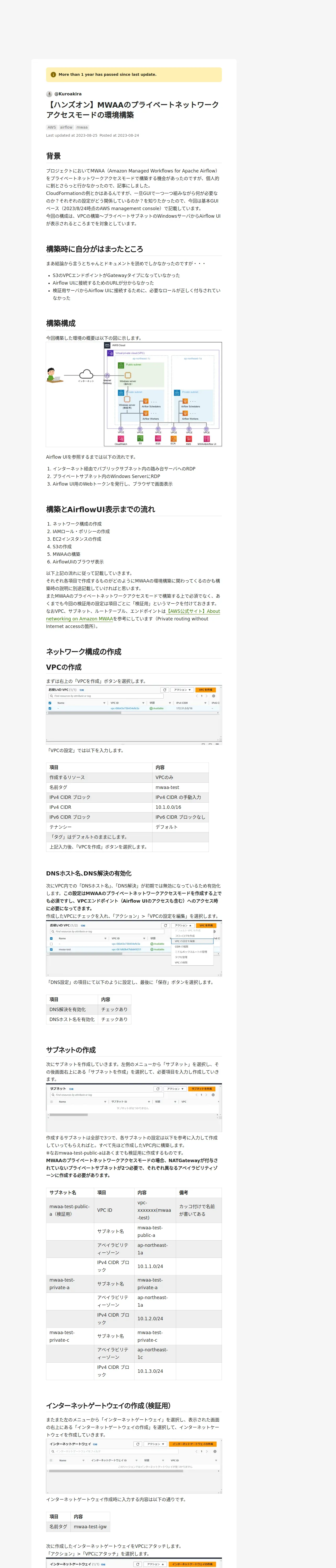Screen dimensions: 336x1568
Task: Click refresh in the サブネット screenshot
Action: [x=158, y=1089]
